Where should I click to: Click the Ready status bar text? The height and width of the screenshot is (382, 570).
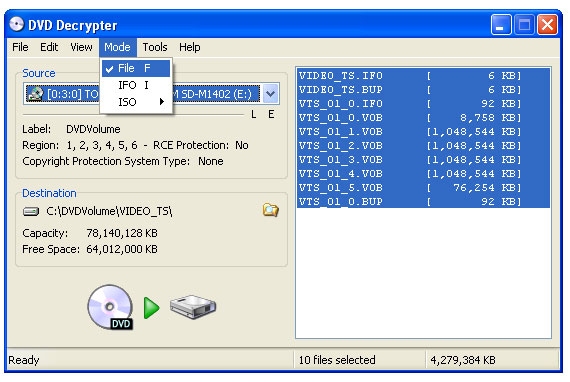click(24, 360)
